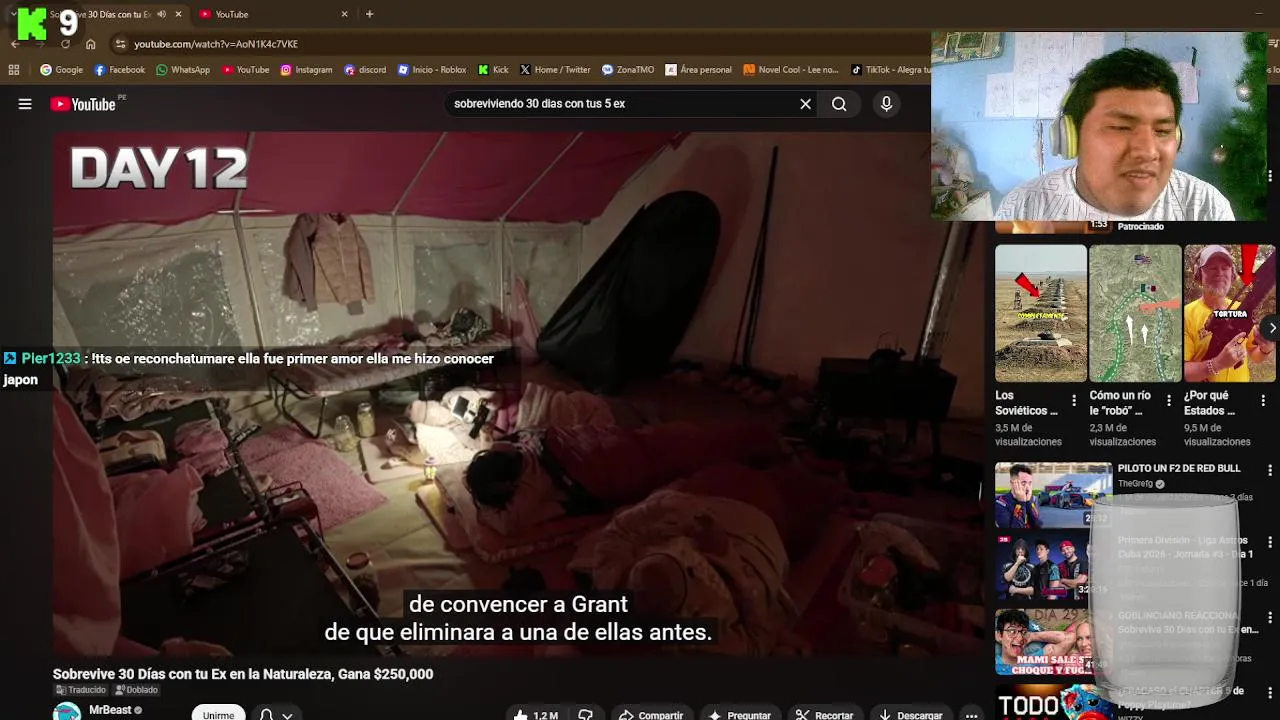Open the WhatsApp bookmark
This screenshot has height=720, width=1280.
(183, 70)
